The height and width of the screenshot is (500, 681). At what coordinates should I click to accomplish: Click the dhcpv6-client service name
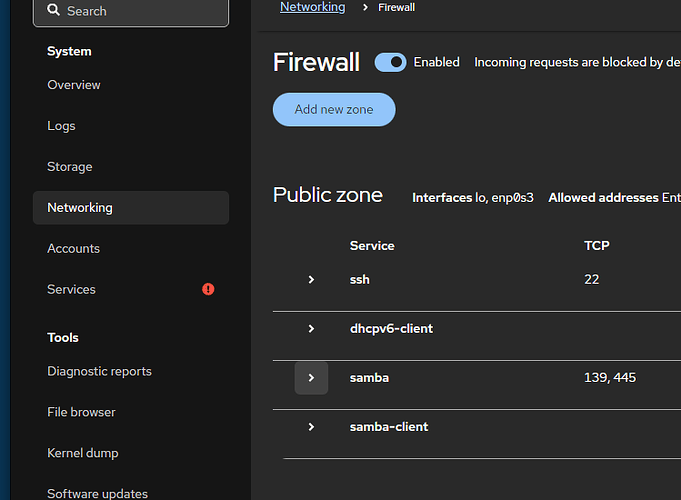[391, 329]
